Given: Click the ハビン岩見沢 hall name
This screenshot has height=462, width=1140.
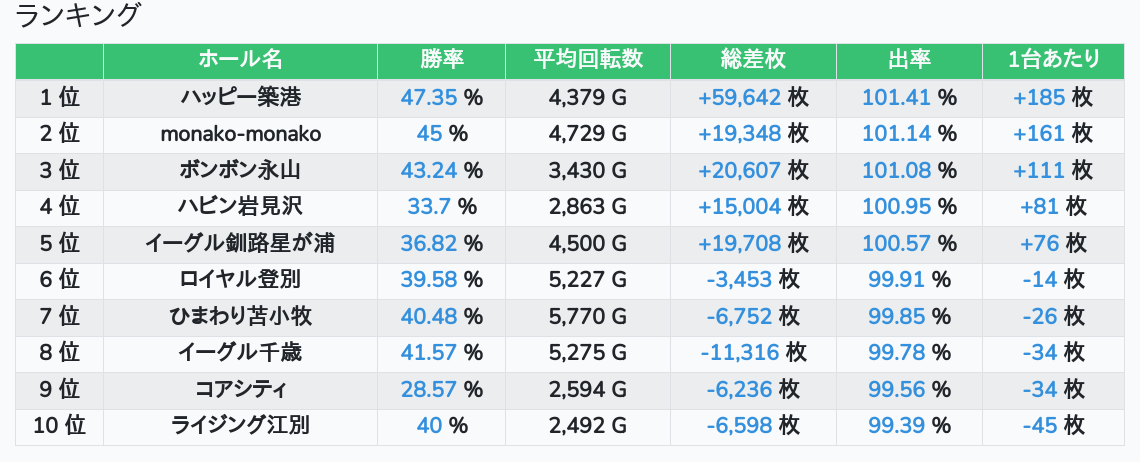Looking at the screenshot, I should pyautogui.click(x=240, y=207).
